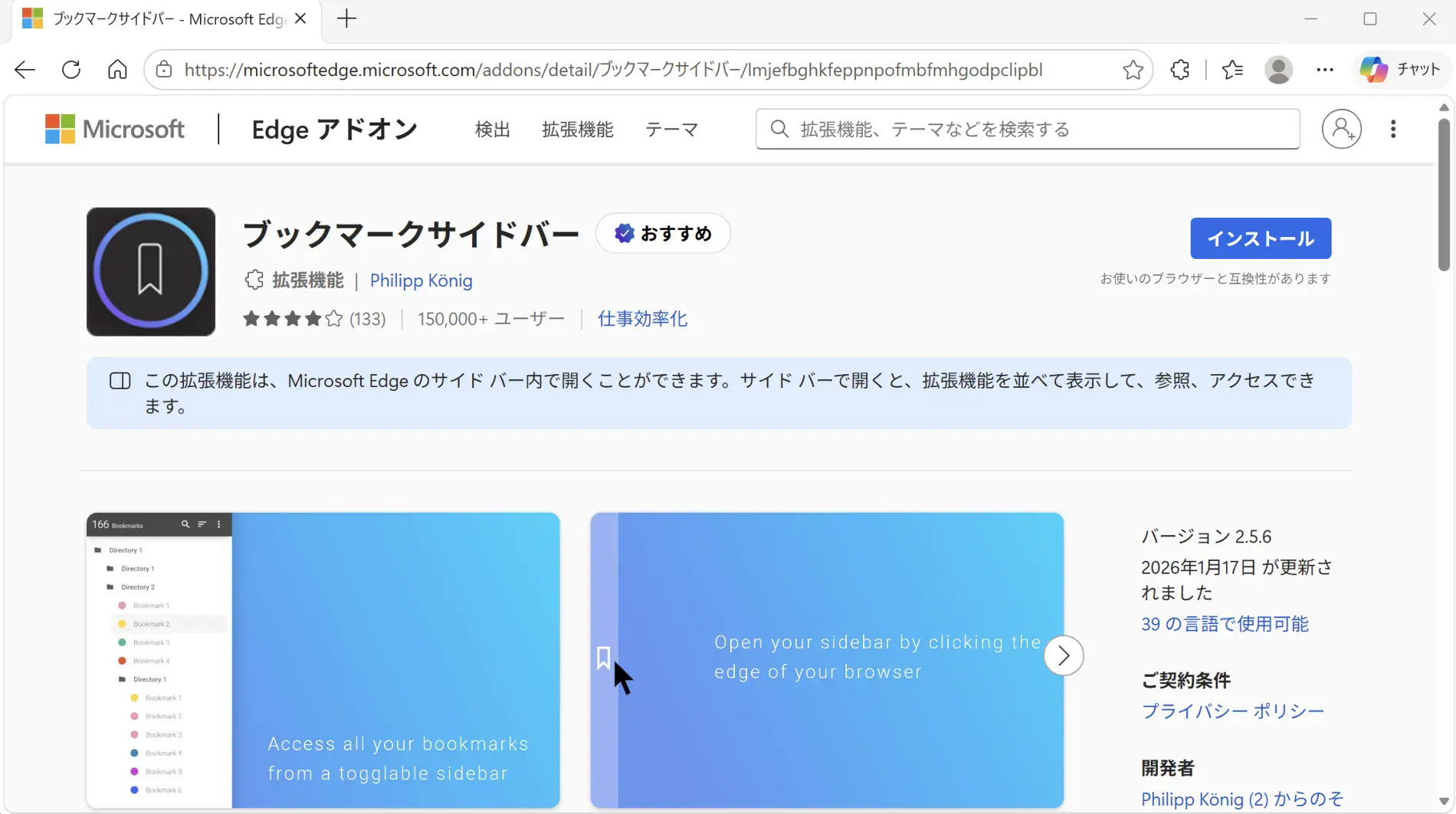
Task: Click the バージョン 2.5.6 text
Action: click(1206, 537)
